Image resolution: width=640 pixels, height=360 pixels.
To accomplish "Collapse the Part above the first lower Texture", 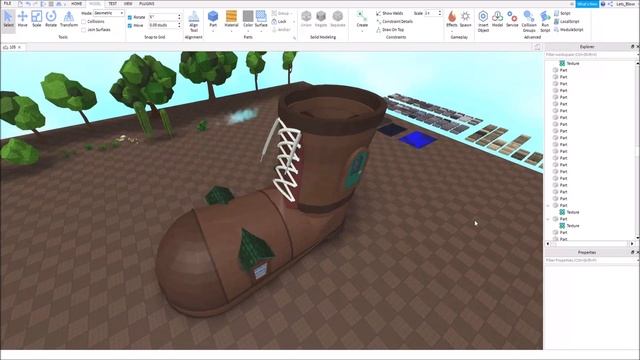I will click(548, 205).
